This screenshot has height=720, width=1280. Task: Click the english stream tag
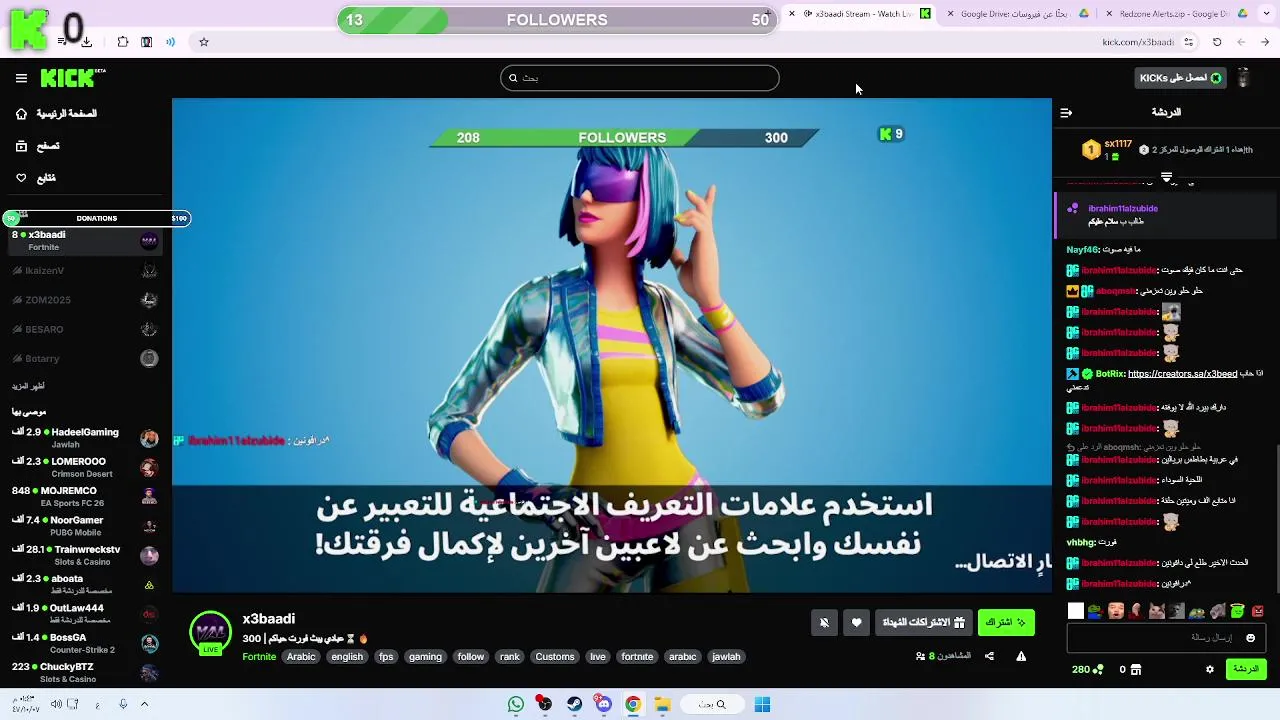tap(347, 657)
